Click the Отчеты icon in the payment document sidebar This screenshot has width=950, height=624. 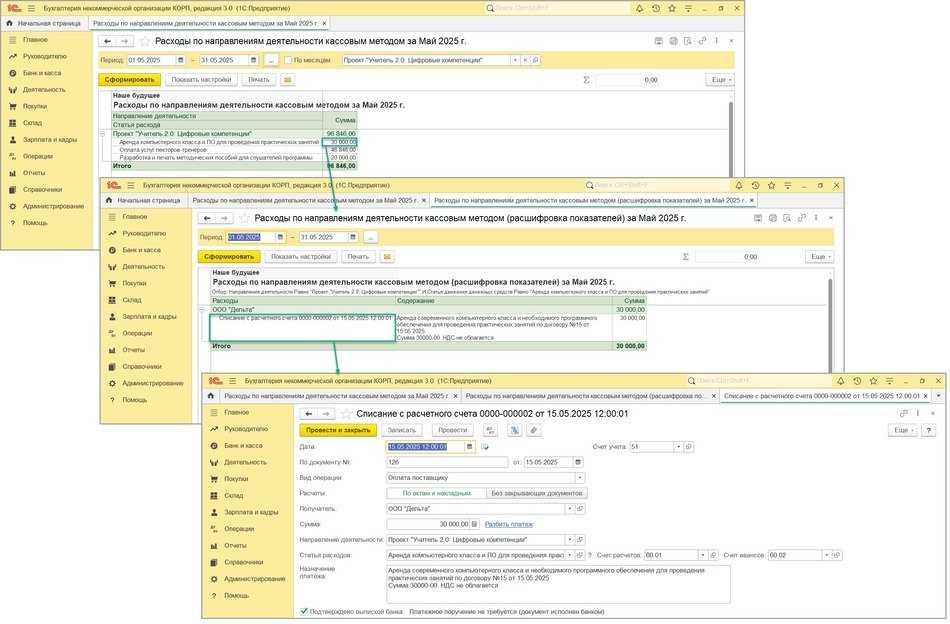coord(214,545)
